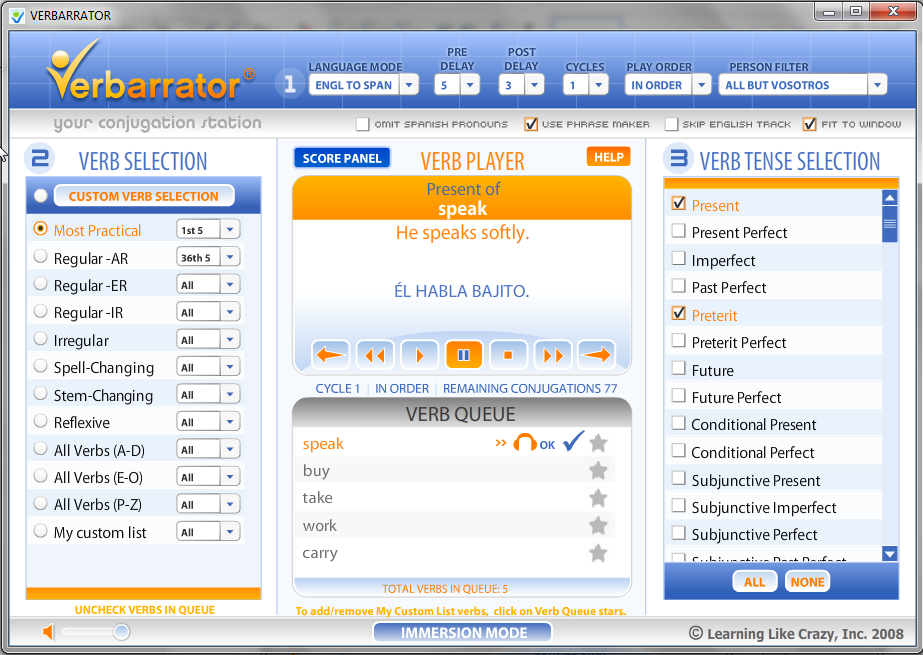Screen dimensions: 923x655
Task: Click NONE to clear tenses
Action: pyautogui.click(x=807, y=581)
